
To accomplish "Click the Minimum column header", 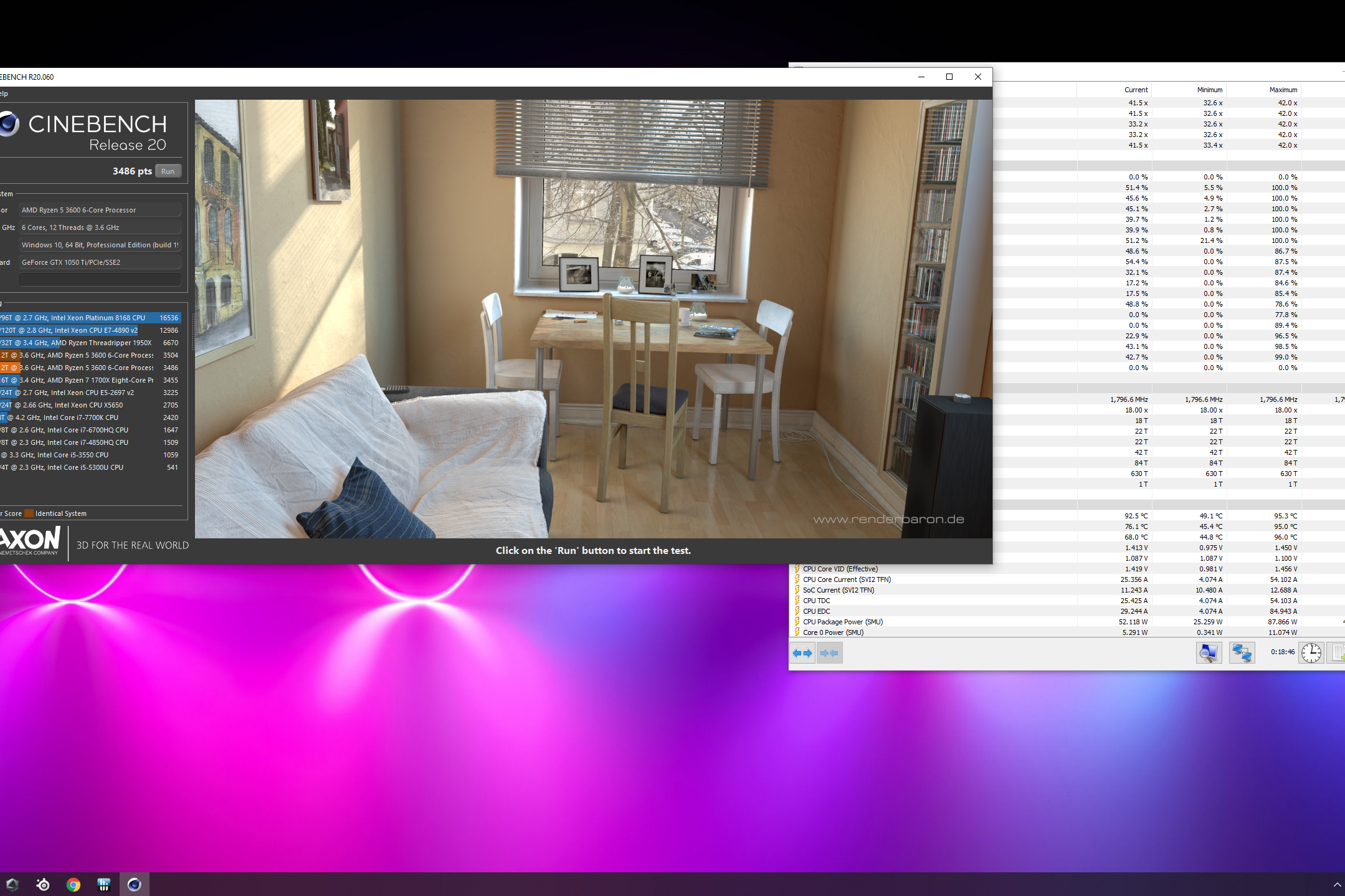I will coord(1209,90).
